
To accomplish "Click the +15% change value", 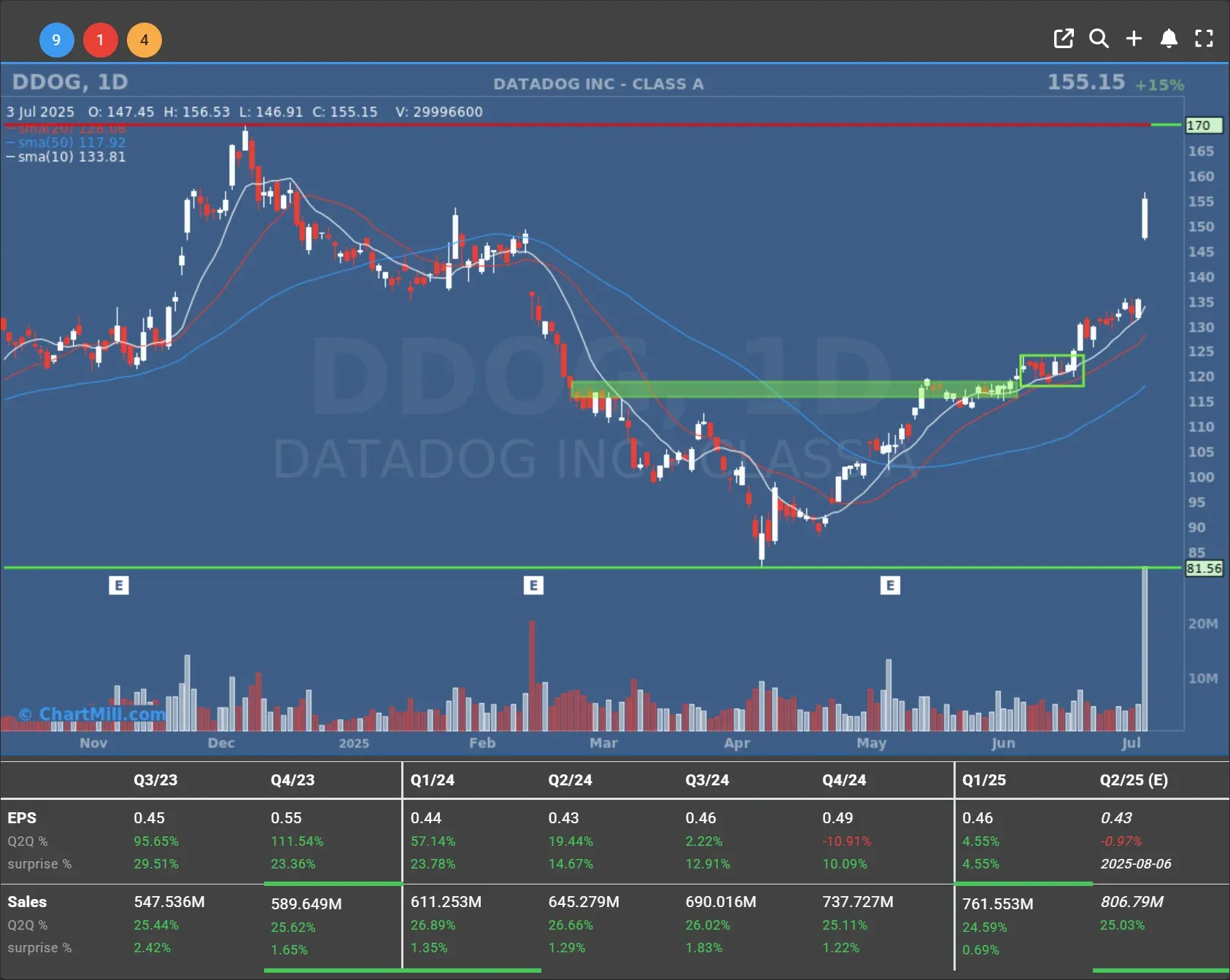I will (x=1159, y=85).
